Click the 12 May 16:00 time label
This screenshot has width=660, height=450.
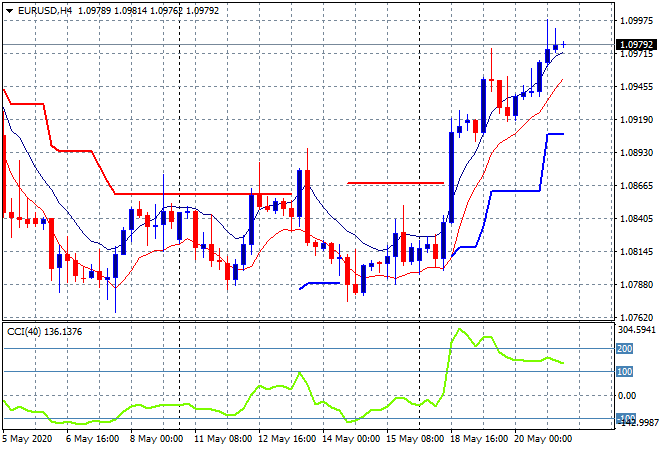(287, 439)
